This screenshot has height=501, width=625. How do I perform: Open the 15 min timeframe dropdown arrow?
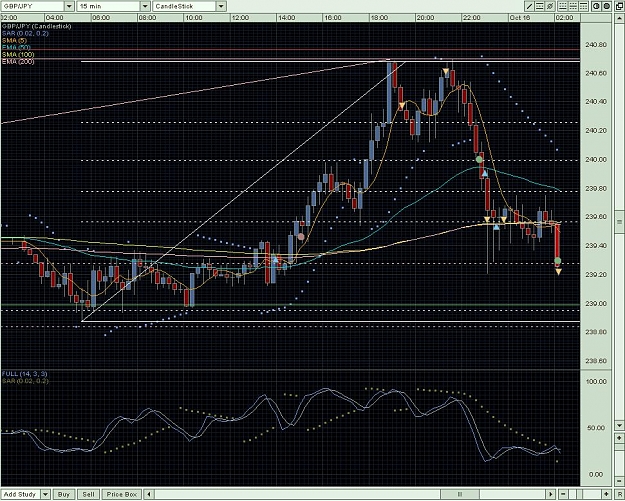point(145,6)
